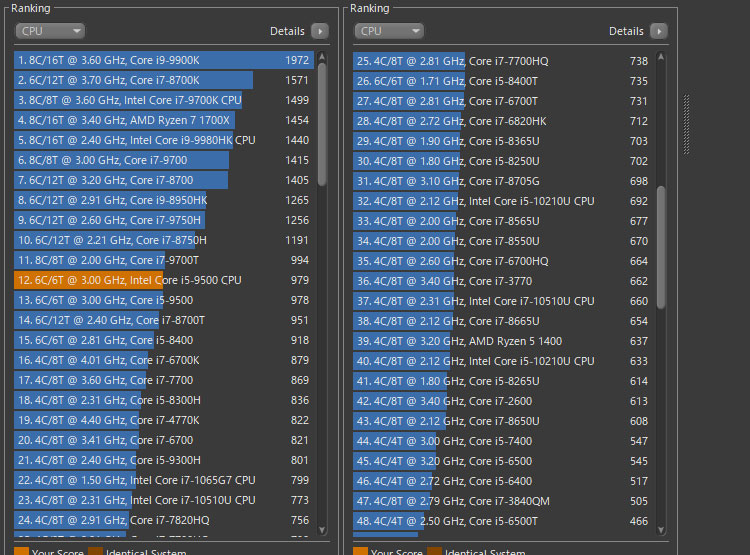
Task: Click scroll down arrow in left ranking list
Action: coord(322,530)
